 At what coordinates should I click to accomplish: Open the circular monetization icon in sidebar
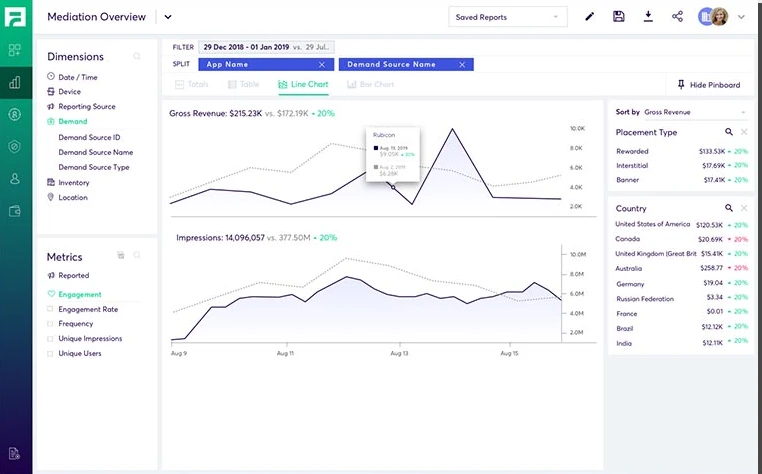point(15,114)
